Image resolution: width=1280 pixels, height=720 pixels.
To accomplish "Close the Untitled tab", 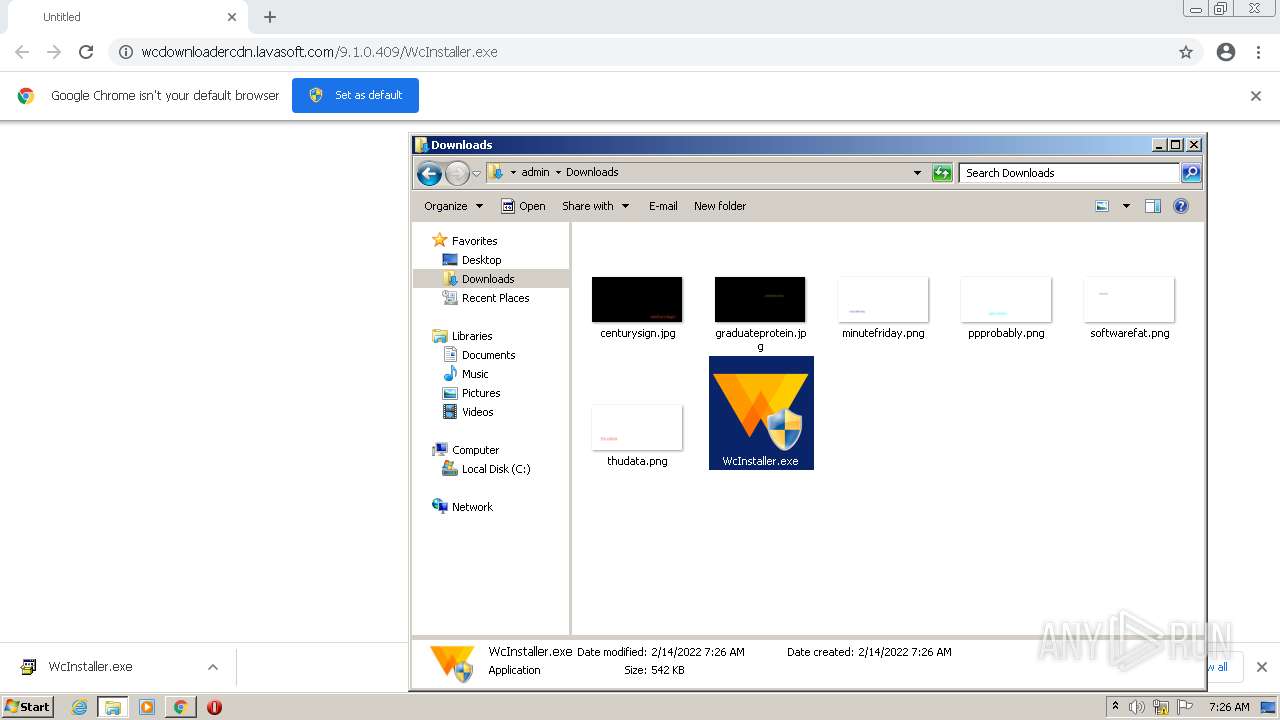I will point(232,17).
